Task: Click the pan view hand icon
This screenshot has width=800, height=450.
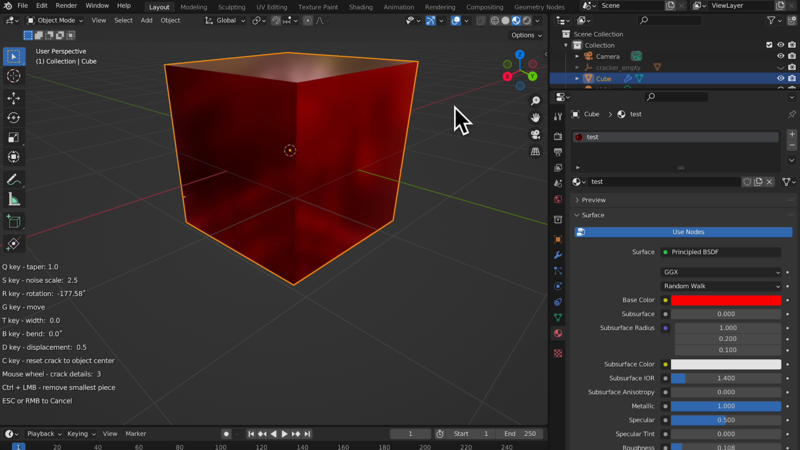Action: click(535, 118)
